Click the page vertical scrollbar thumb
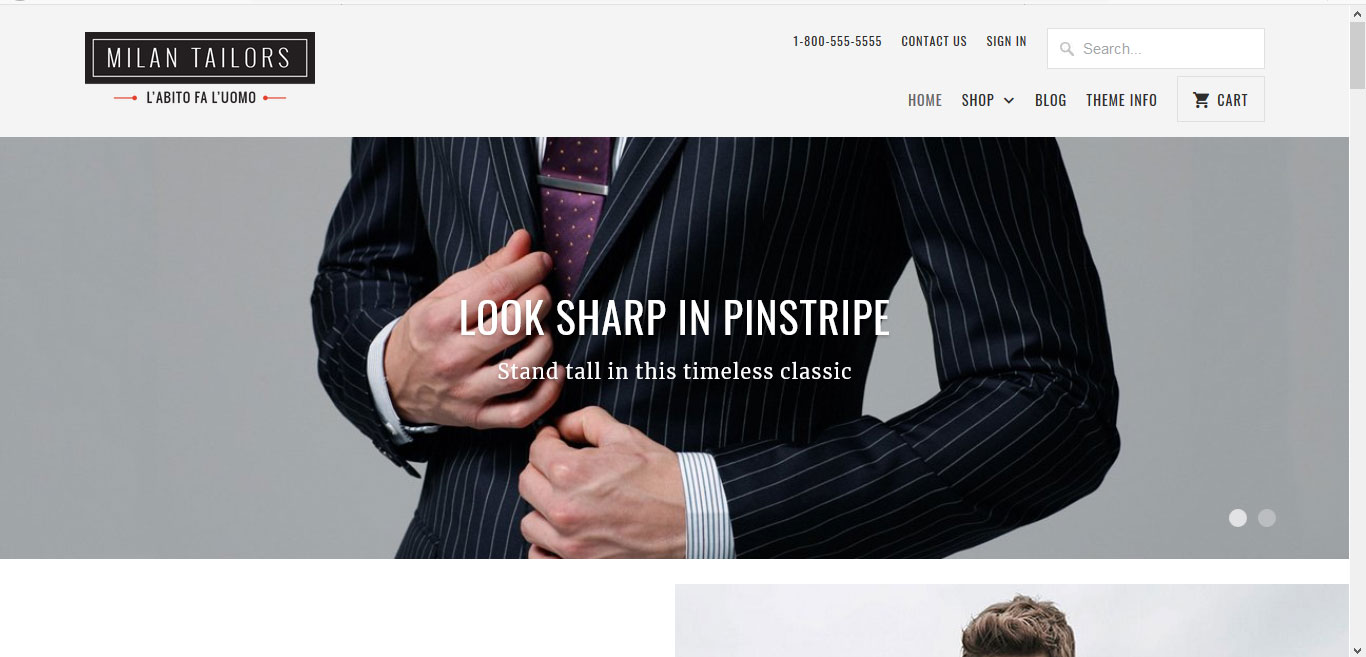Screen dimensions: 1366x657 pyautogui.click(x=1357, y=55)
